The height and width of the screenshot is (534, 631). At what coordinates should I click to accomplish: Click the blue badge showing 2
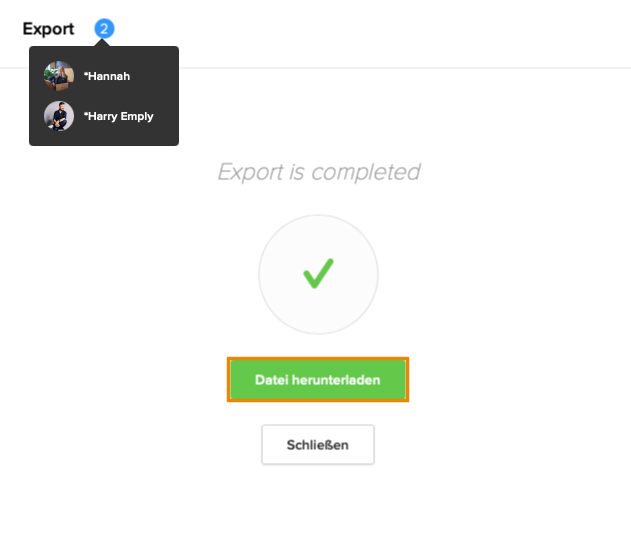pyautogui.click(x=104, y=29)
